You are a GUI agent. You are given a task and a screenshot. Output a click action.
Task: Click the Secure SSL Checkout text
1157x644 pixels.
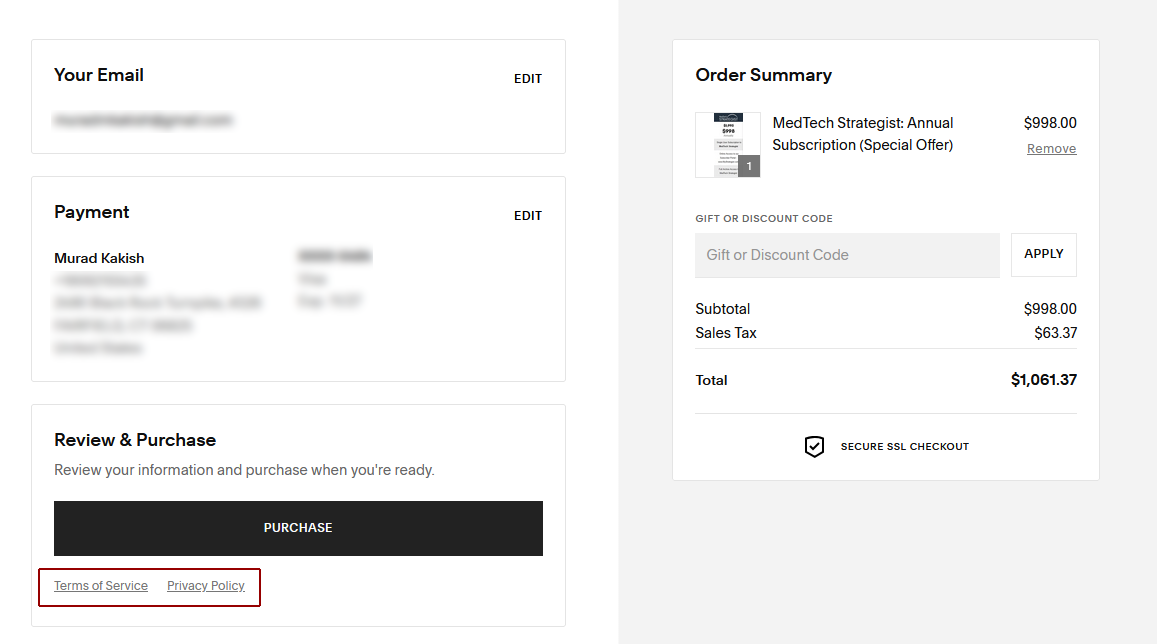(x=904, y=447)
